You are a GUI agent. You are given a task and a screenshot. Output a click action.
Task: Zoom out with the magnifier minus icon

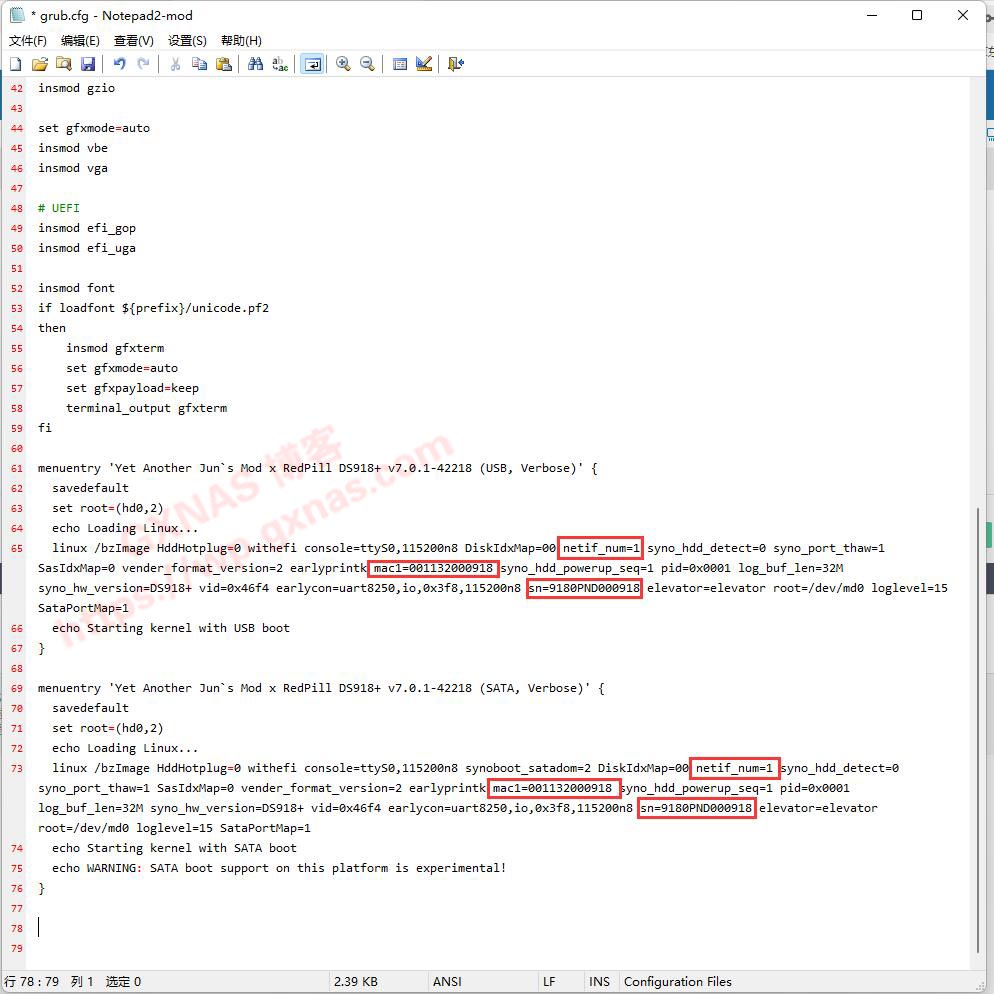coord(367,64)
